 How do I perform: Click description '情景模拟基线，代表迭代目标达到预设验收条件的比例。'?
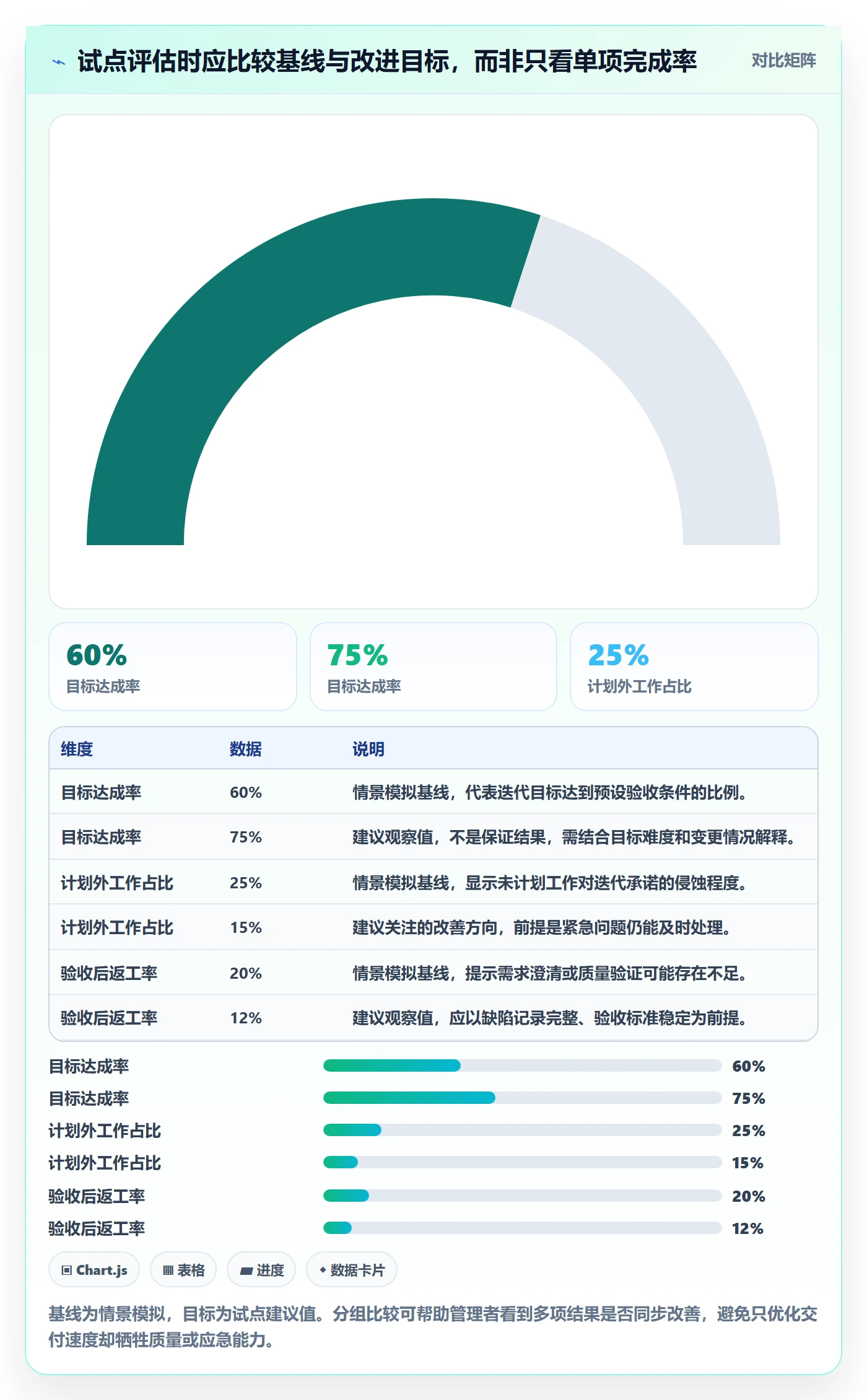[x=550, y=792]
